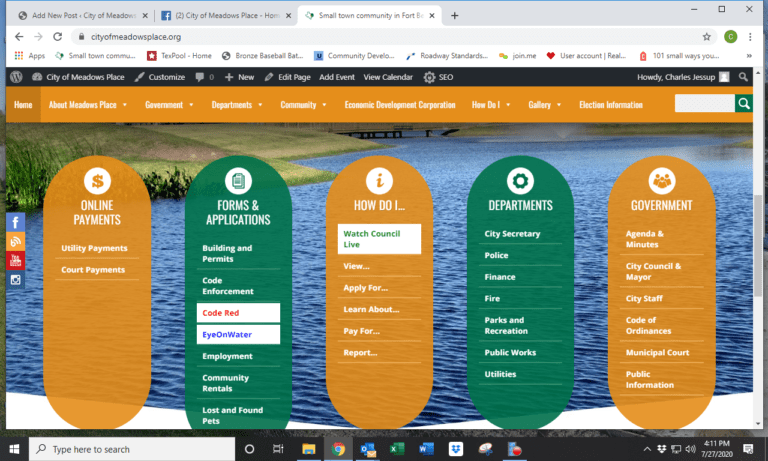768x461 pixels.
Task: Show more bookmarks with the double chevron
Action: point(749,56)
